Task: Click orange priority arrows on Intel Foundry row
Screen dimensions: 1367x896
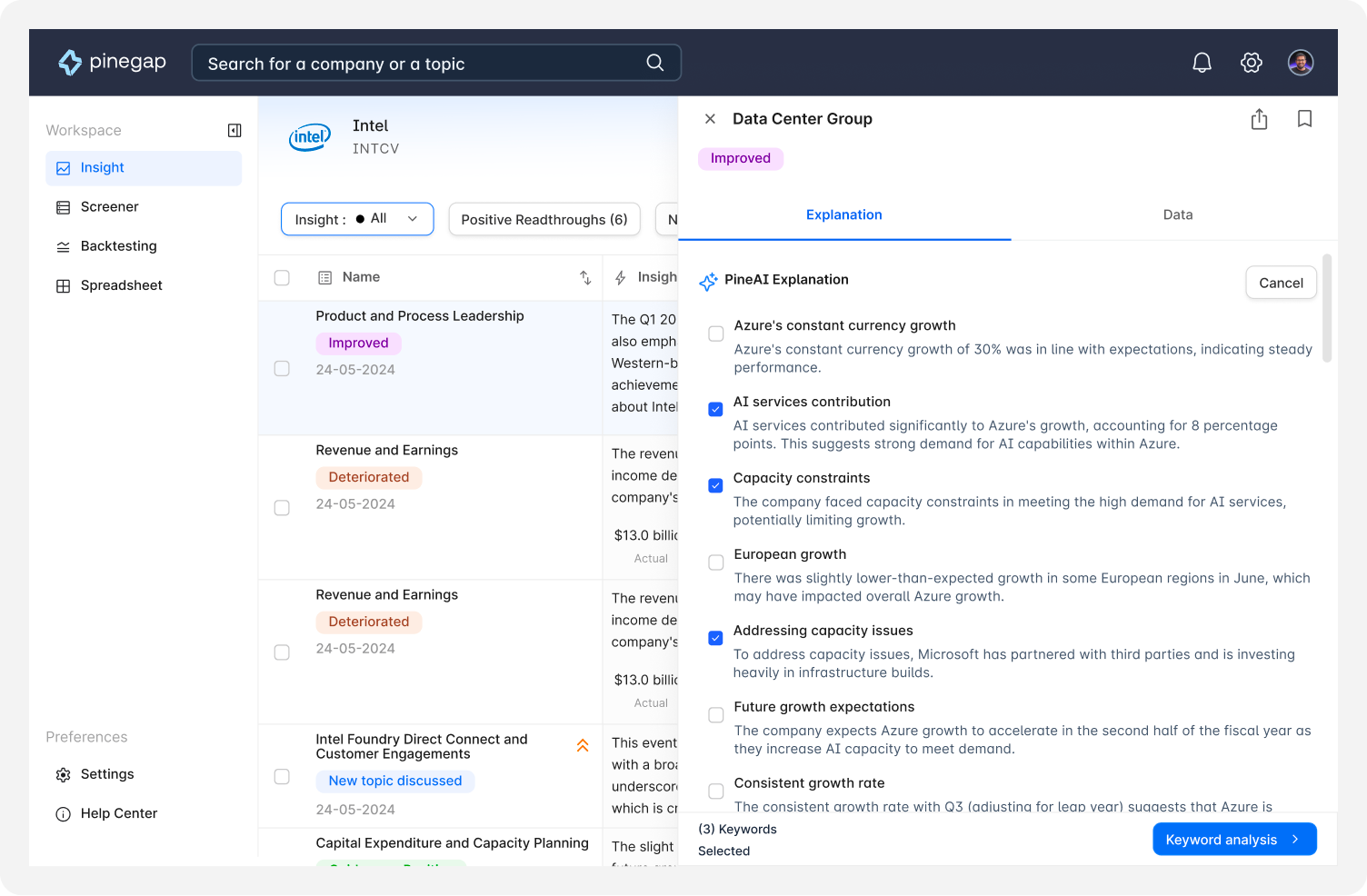Action: pos(583,746)
